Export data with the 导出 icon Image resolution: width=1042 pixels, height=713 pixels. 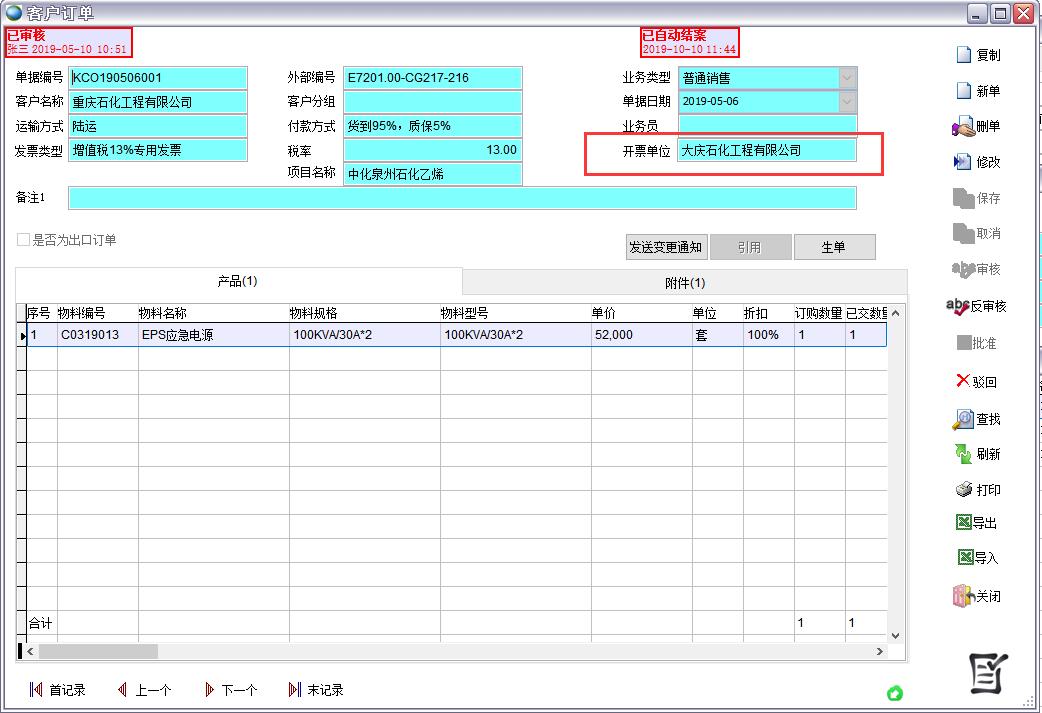tap(964, 523)
